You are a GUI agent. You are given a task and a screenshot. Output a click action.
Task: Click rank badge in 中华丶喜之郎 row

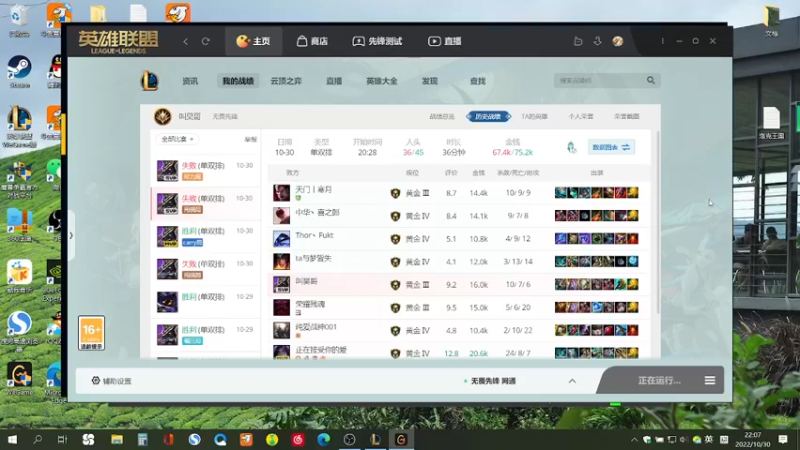(x=395, y=216)
